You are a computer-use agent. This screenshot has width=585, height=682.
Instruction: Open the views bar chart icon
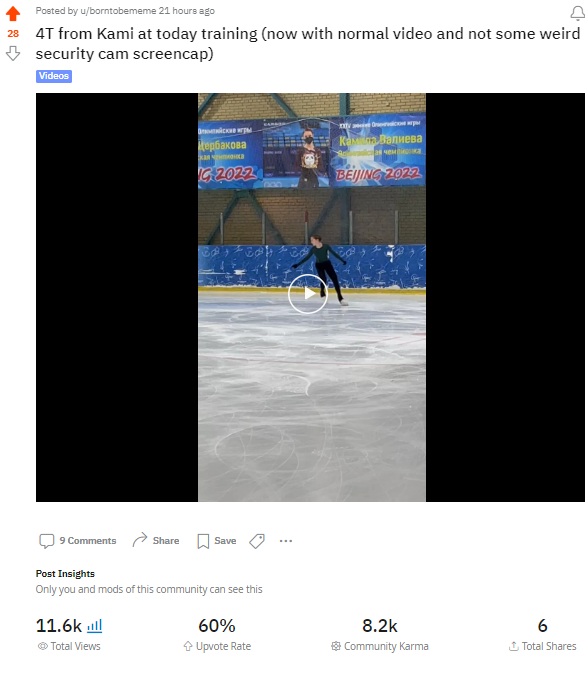coord(94,626)
